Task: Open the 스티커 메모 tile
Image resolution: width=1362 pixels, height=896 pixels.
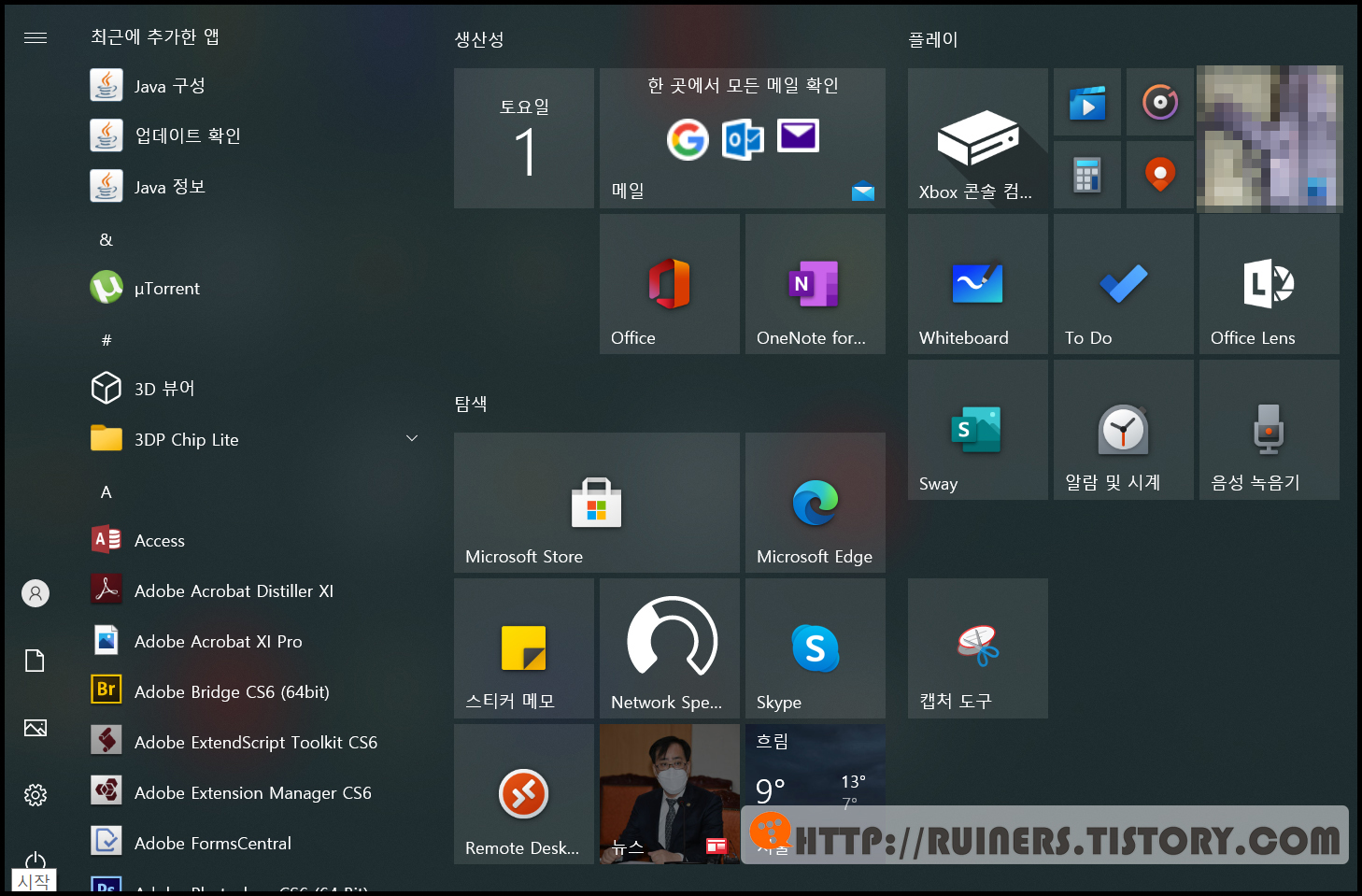Action: coord(524,648)
